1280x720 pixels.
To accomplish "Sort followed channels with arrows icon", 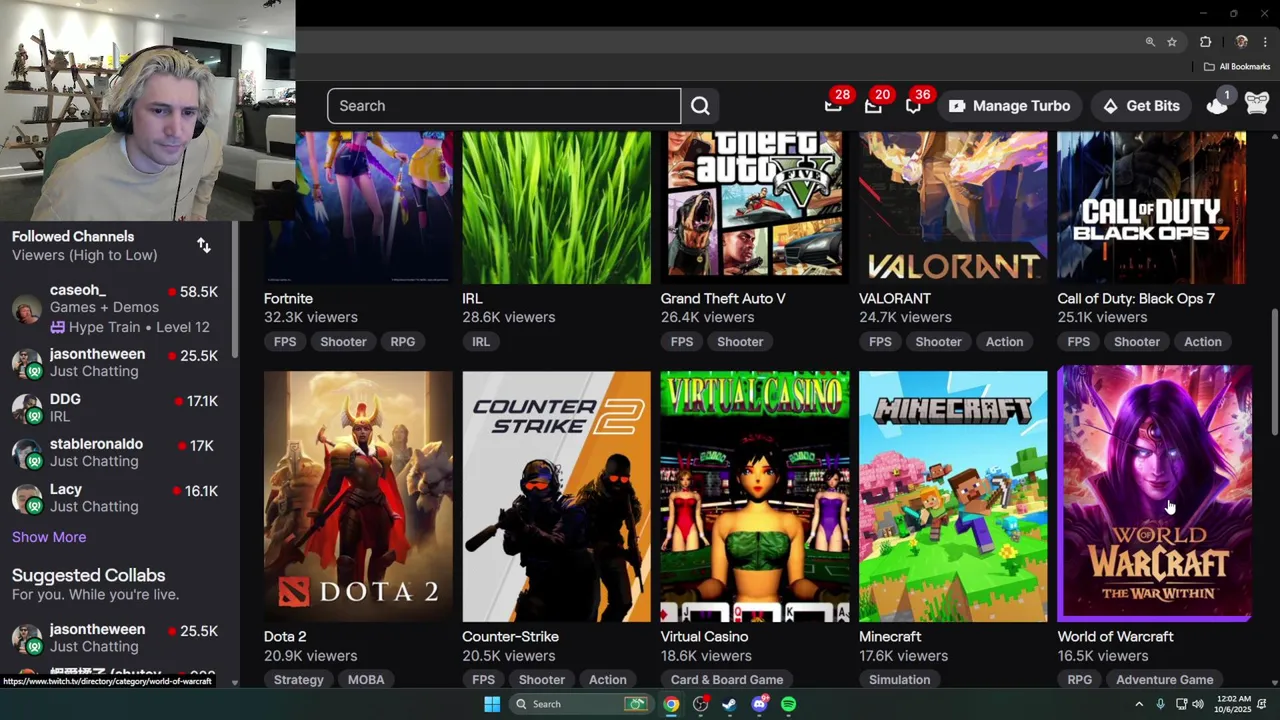I will click(x=204, y=245).
